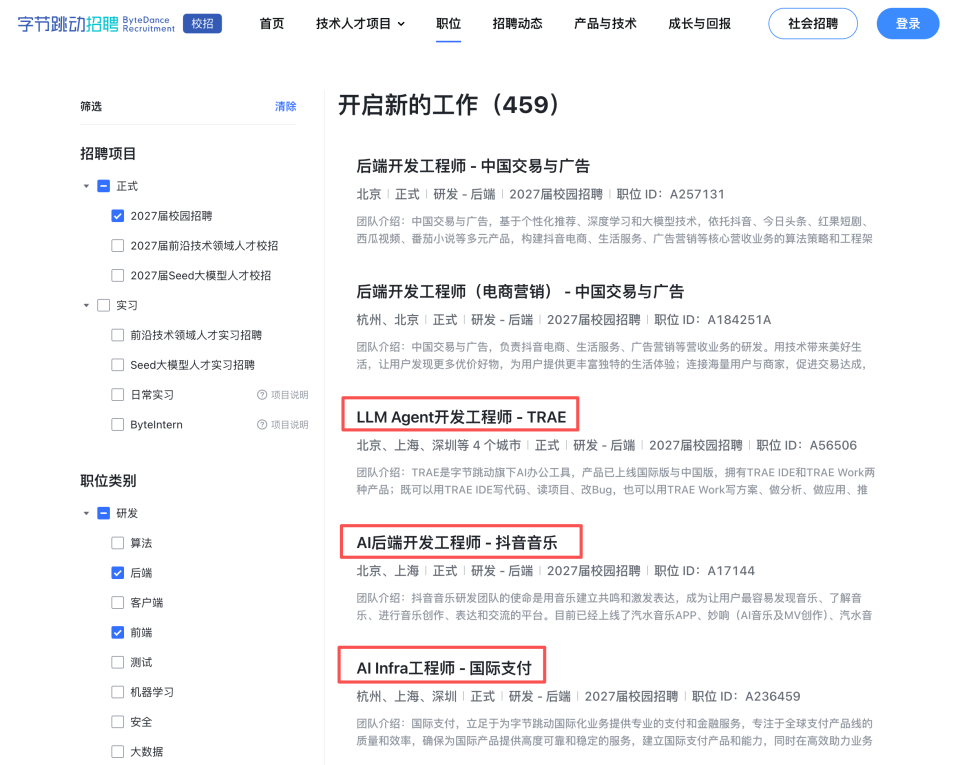This screenshot has width=960, height=765.
Task: Check the 大数据 checkbox
Action: click(118, 752)
